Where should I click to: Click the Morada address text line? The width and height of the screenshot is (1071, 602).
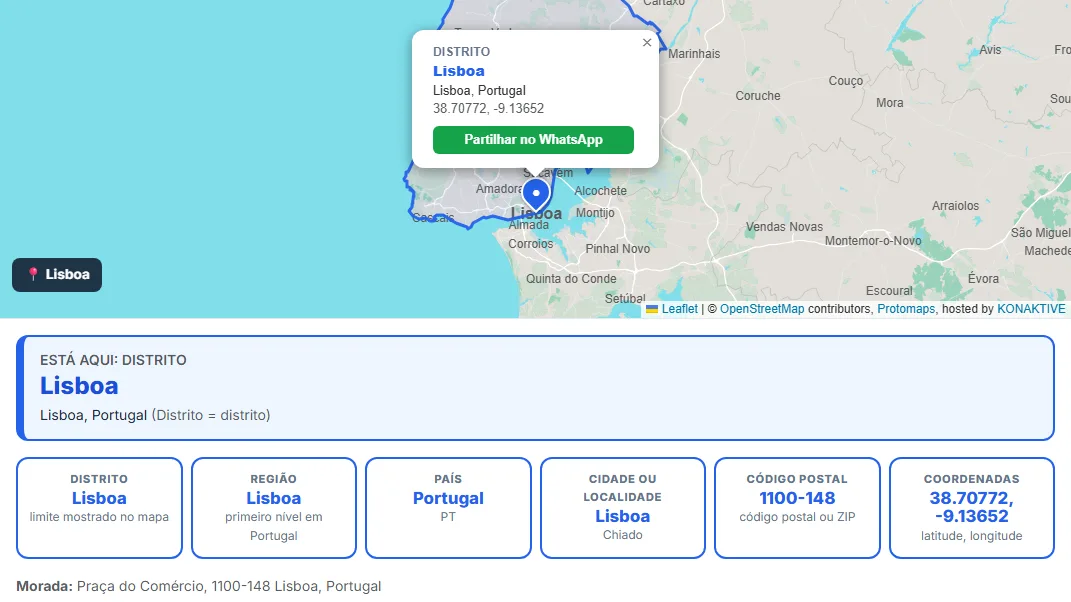point(199,586)
